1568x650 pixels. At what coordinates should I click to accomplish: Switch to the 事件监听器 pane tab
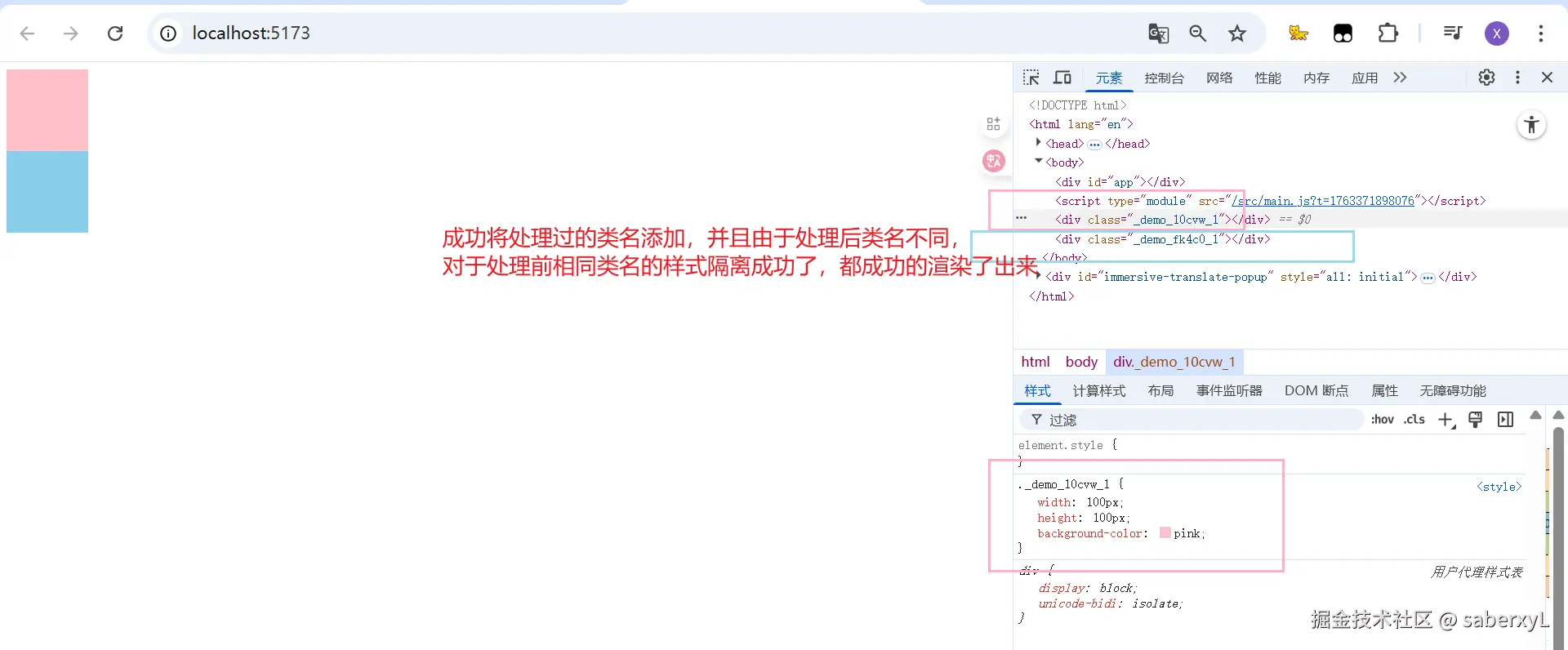[x=1229, y=391]
